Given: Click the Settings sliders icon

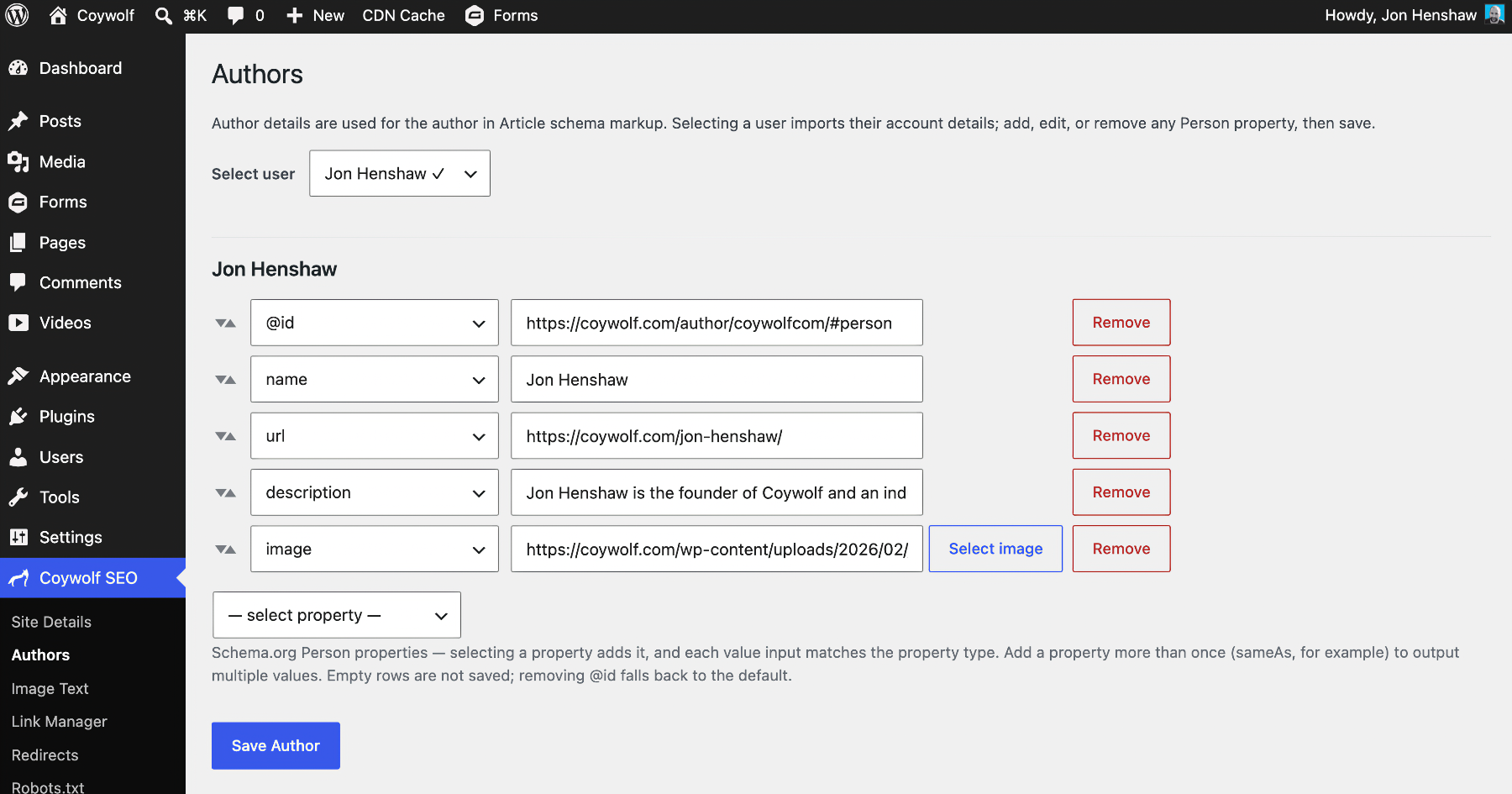Looking at the screenshot, I should click(x=18, y=537).
